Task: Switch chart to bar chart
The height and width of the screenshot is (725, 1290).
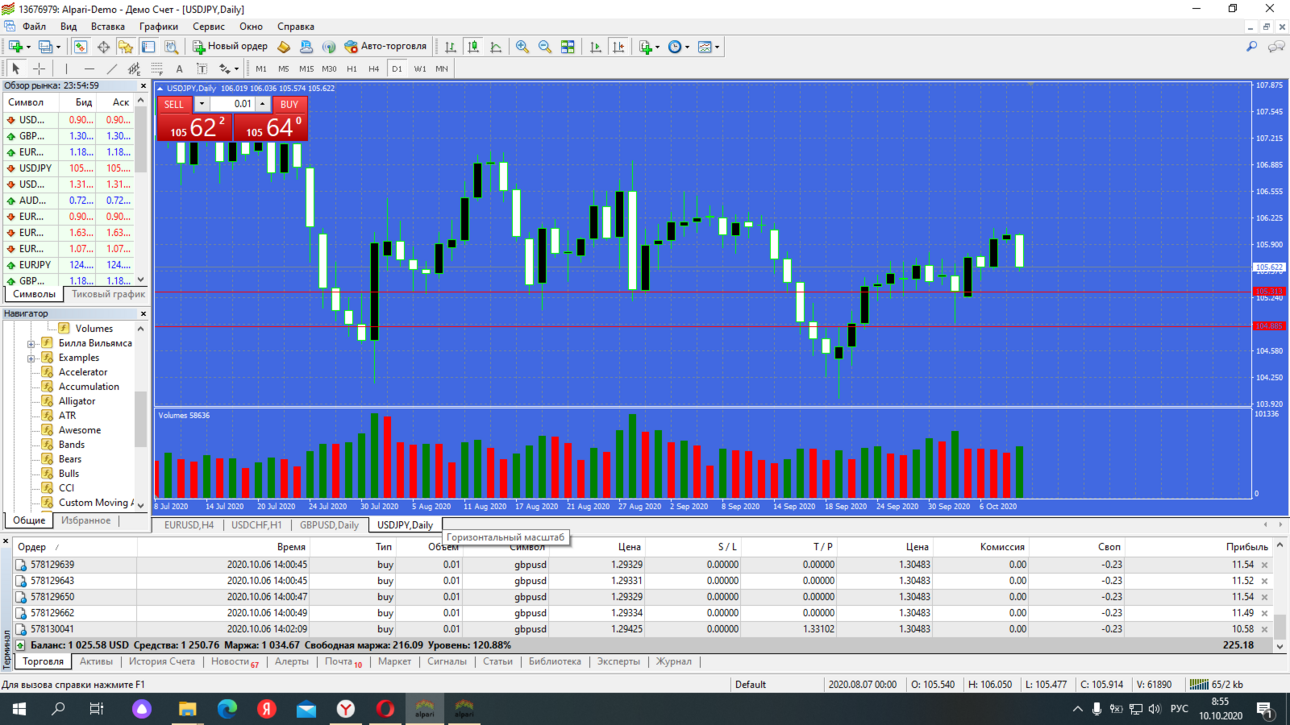Action: [x=450, y=47]
